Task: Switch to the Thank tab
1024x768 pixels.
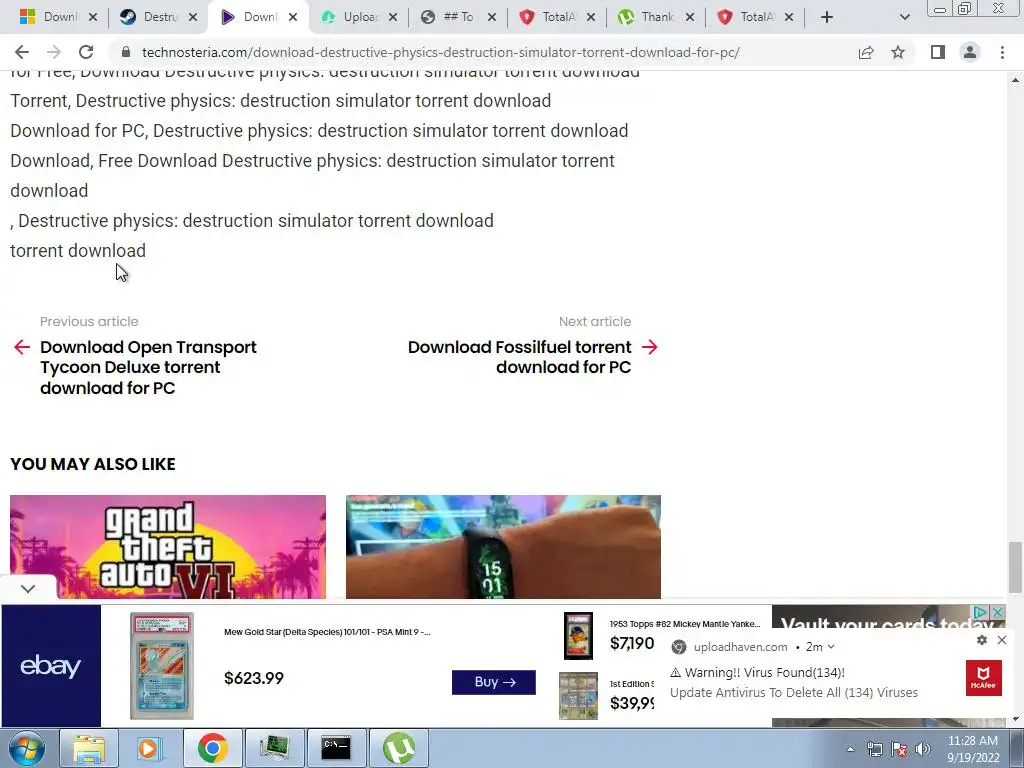Action: click(x=649, y=17)
